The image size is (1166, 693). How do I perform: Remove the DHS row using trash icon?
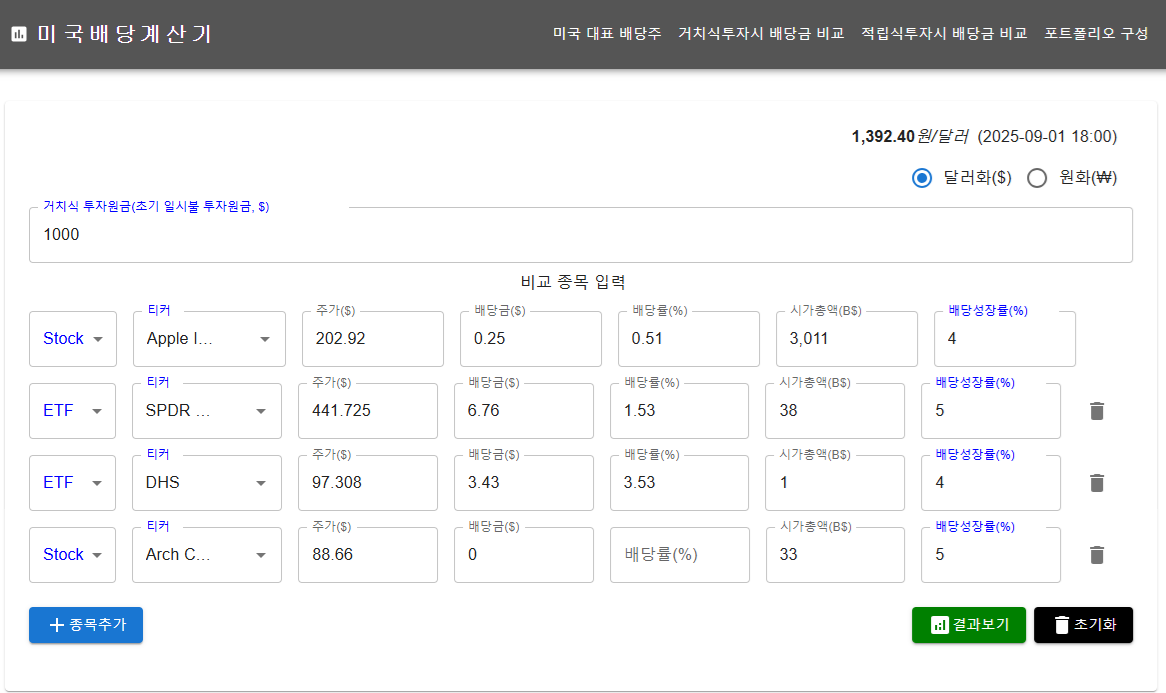[1096, 483]
